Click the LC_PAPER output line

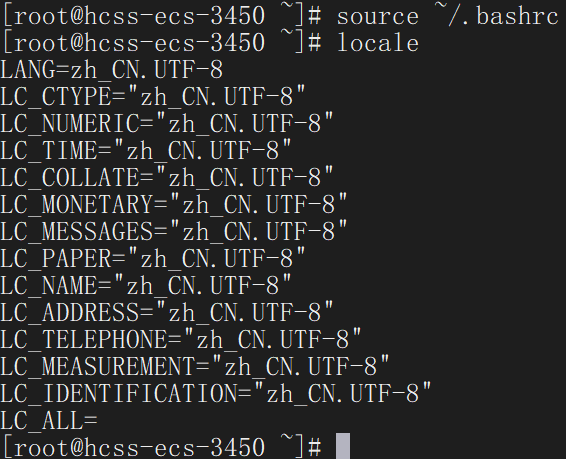(153, 258)
